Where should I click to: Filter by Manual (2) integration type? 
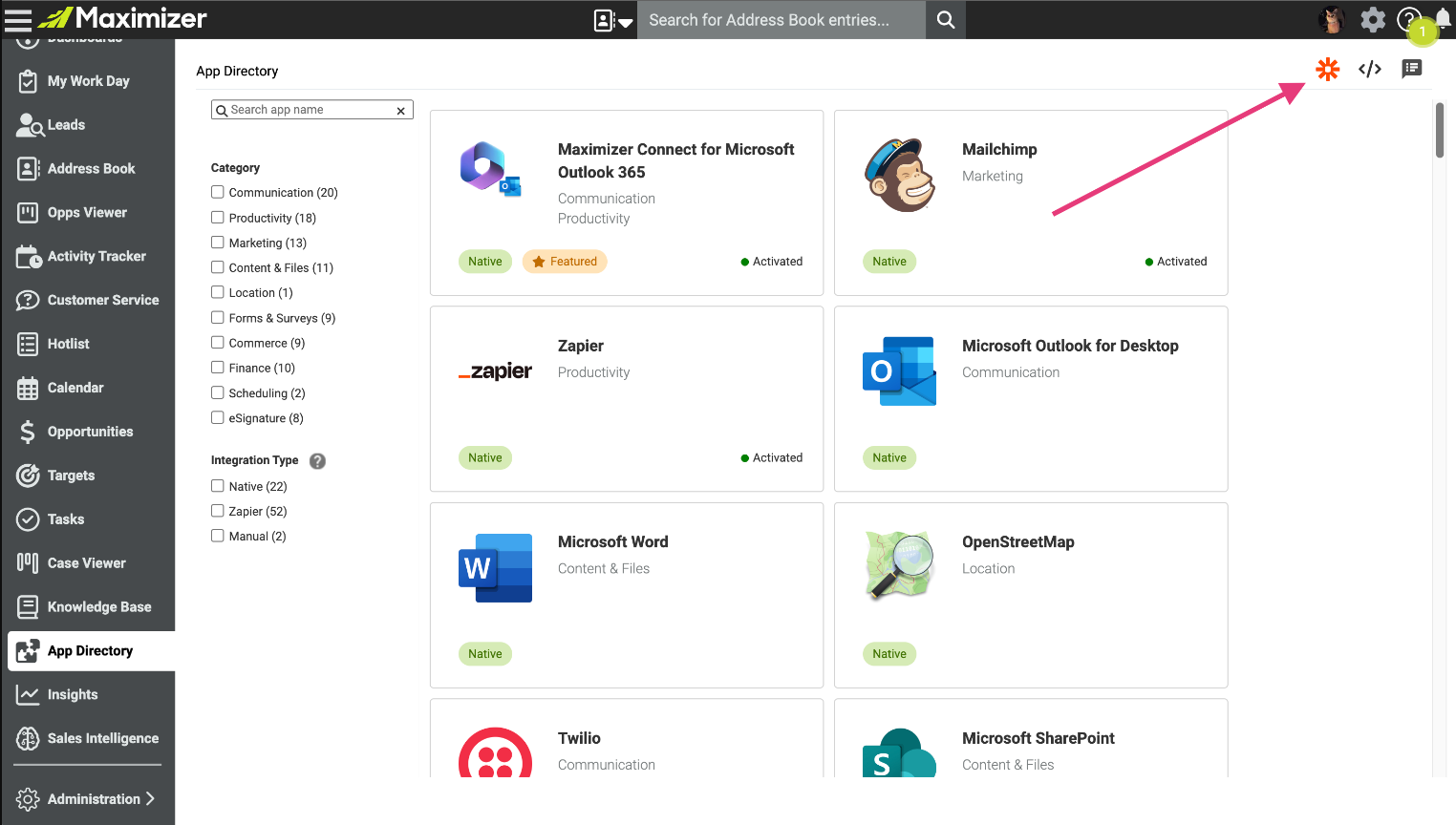[x=218, y=536]
